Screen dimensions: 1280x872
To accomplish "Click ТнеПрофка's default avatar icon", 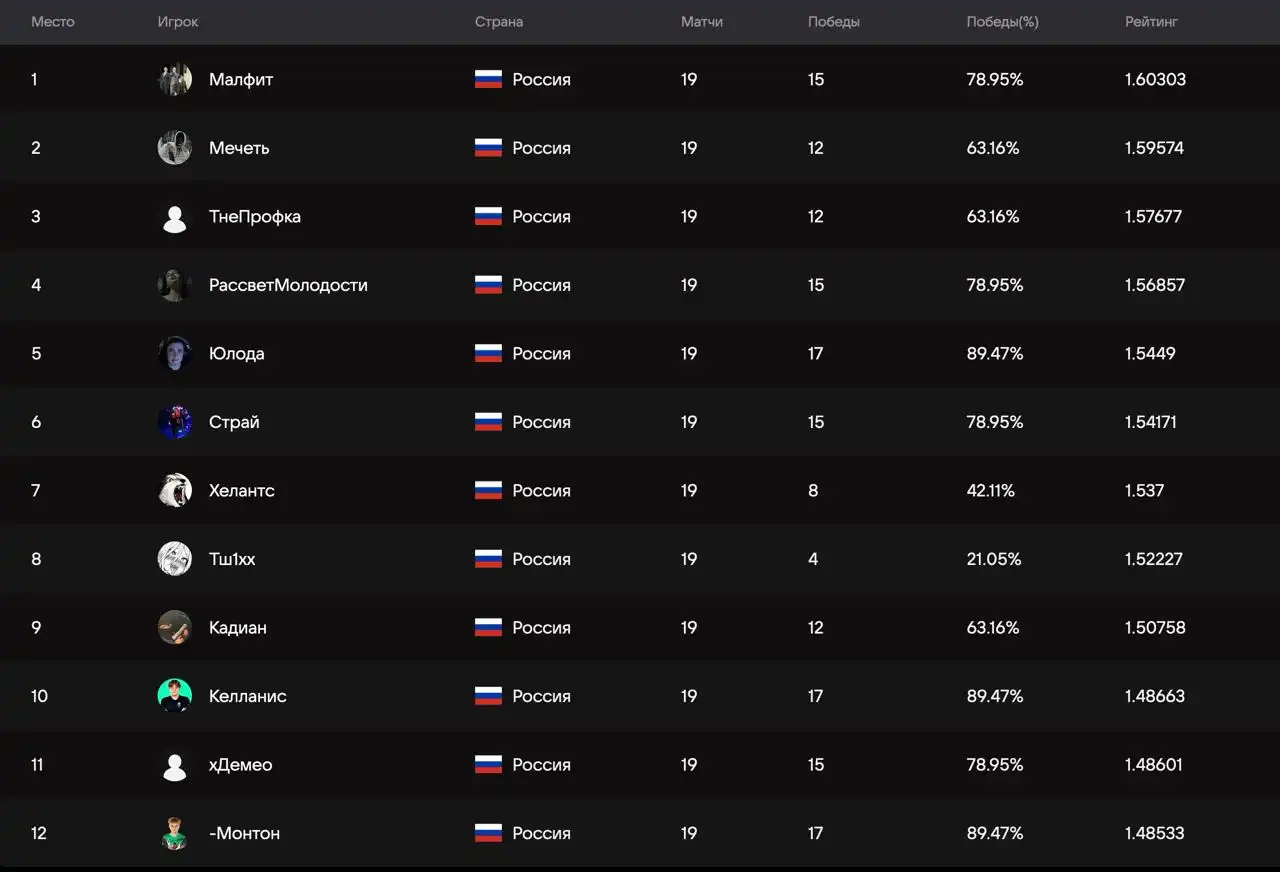I will tap(175, 217).
